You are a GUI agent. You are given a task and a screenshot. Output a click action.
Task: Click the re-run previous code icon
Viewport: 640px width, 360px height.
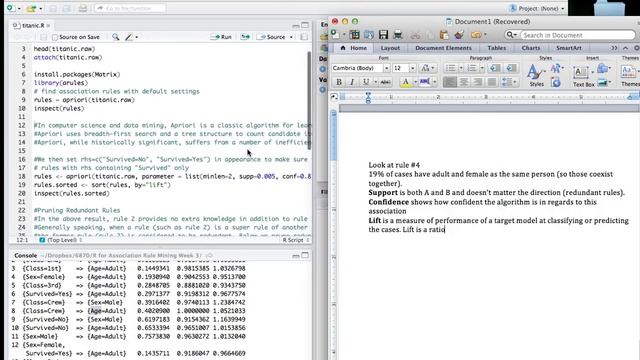[x=245, y=37]
